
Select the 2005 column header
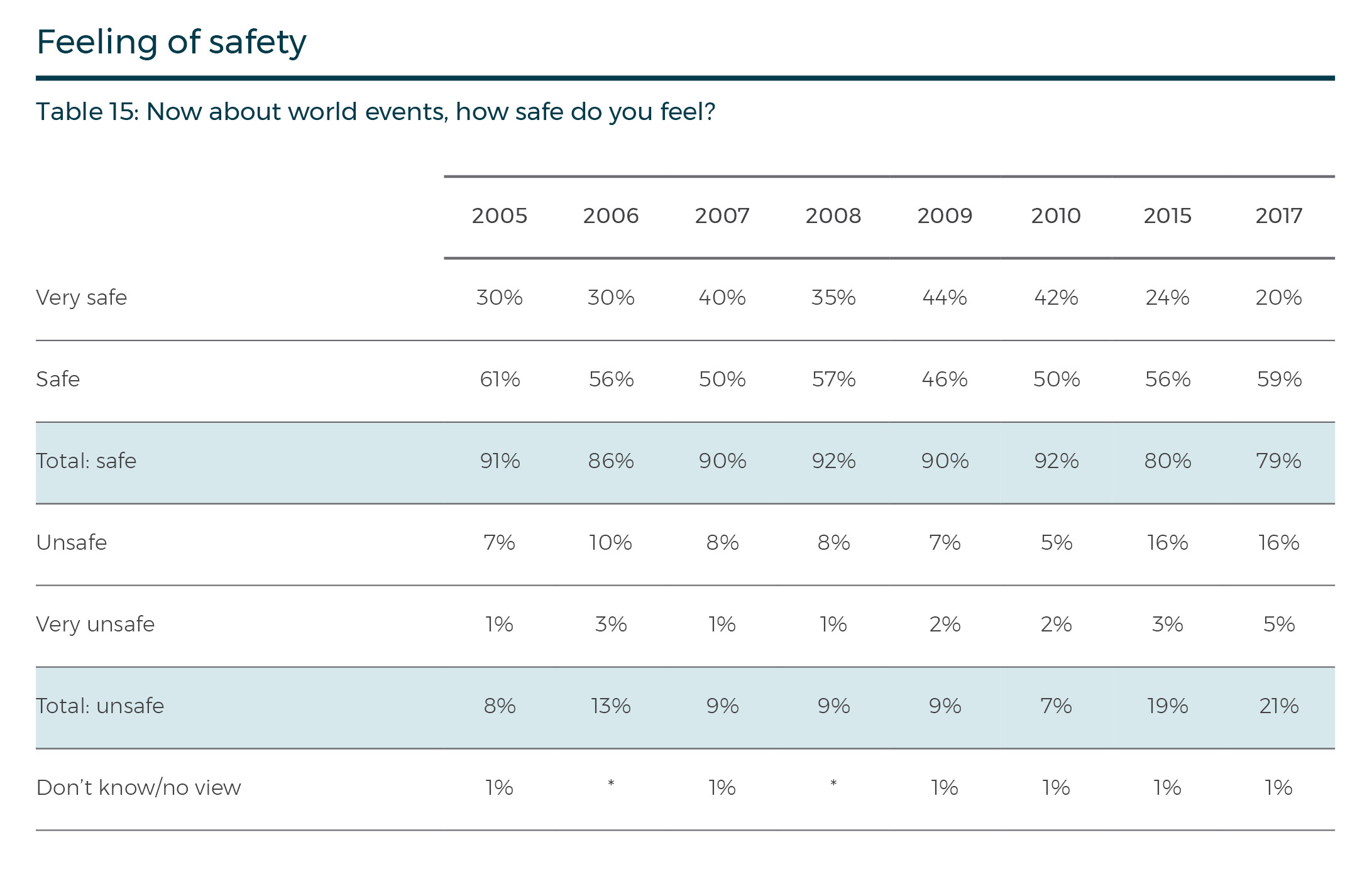point(500,216)
